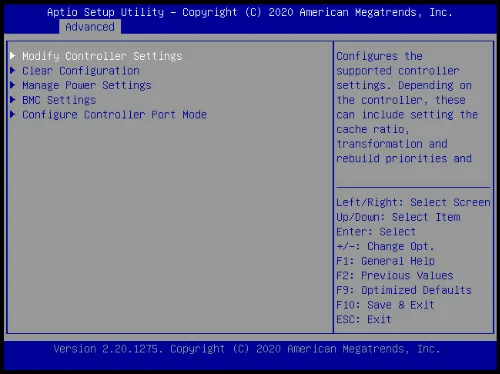500x374 pixels.
Task: Click triangle icon before BMC Settings
Action: point(13,99)
